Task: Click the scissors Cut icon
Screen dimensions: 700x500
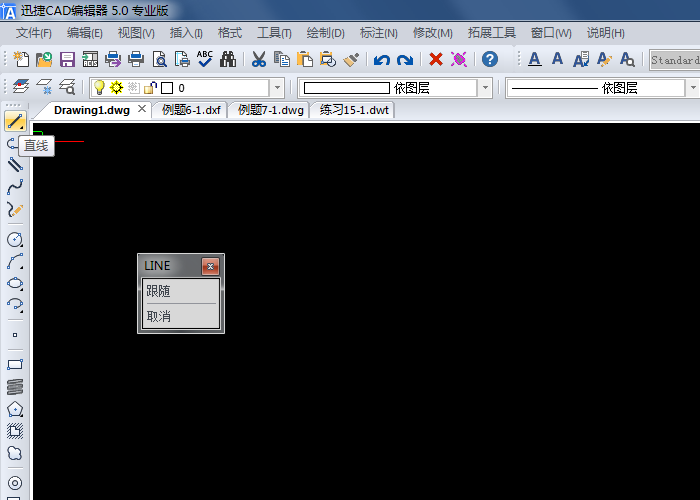Action: point(258,59)
